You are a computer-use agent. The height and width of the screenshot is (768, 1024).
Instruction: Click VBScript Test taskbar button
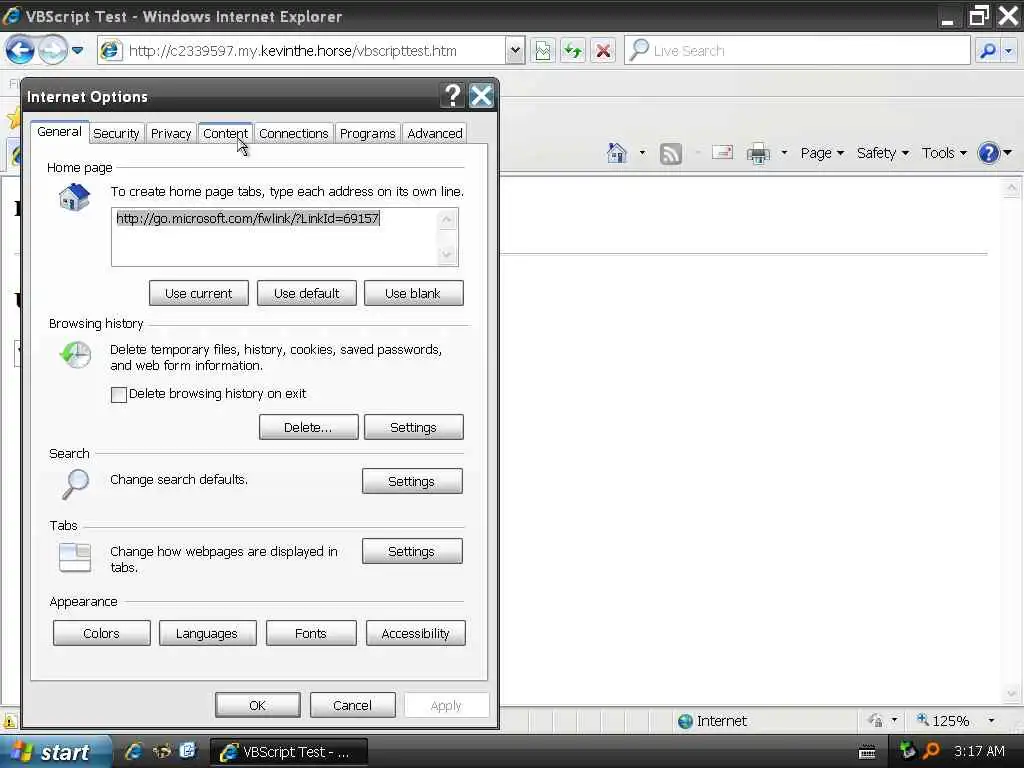tap(289, 752)
